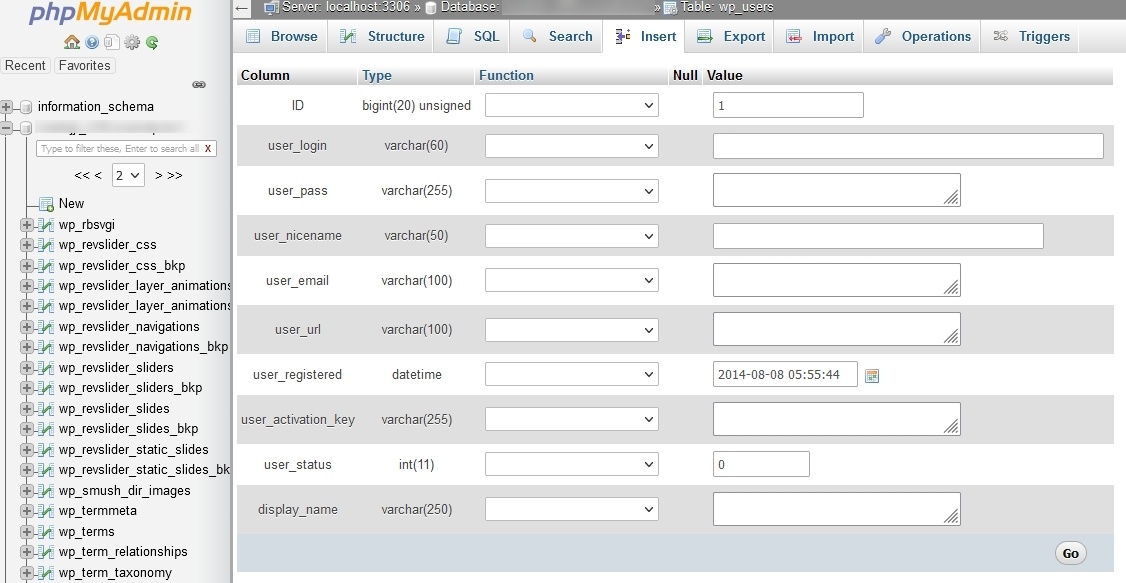Open Function dropdown for user_pass

click(x=572, y=191)
